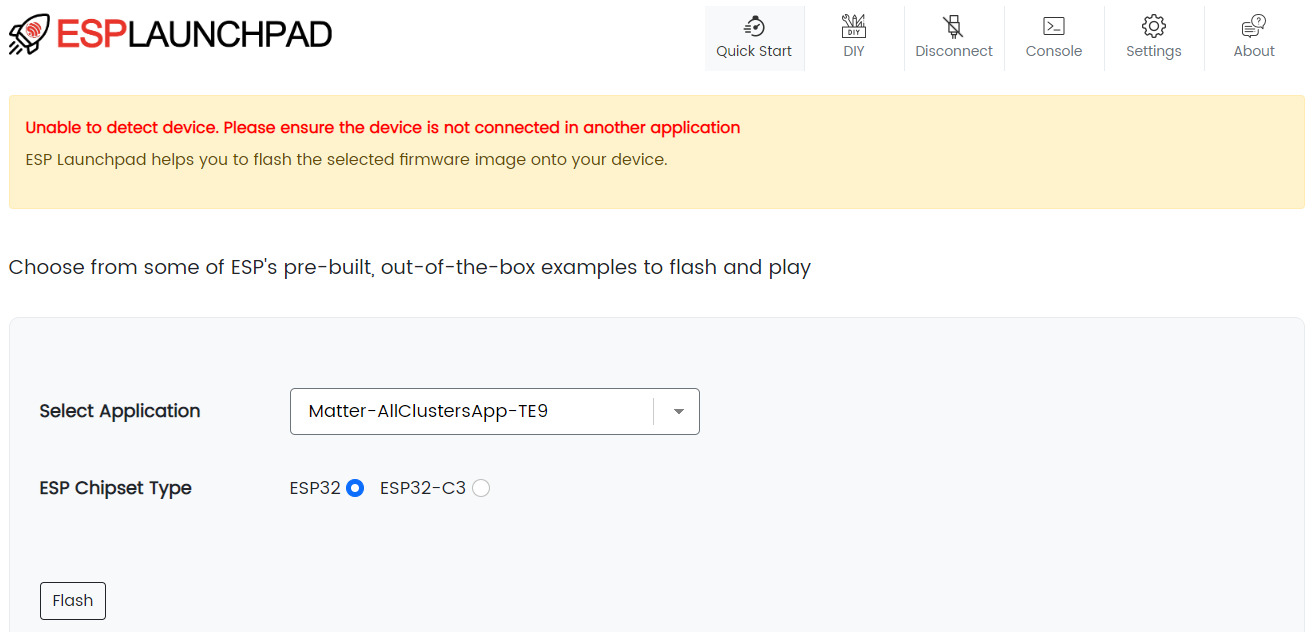The width and height of the screenshot is (1311, 632).
Task: Click the Quick Start clock icon
Action: coord(754,26)
